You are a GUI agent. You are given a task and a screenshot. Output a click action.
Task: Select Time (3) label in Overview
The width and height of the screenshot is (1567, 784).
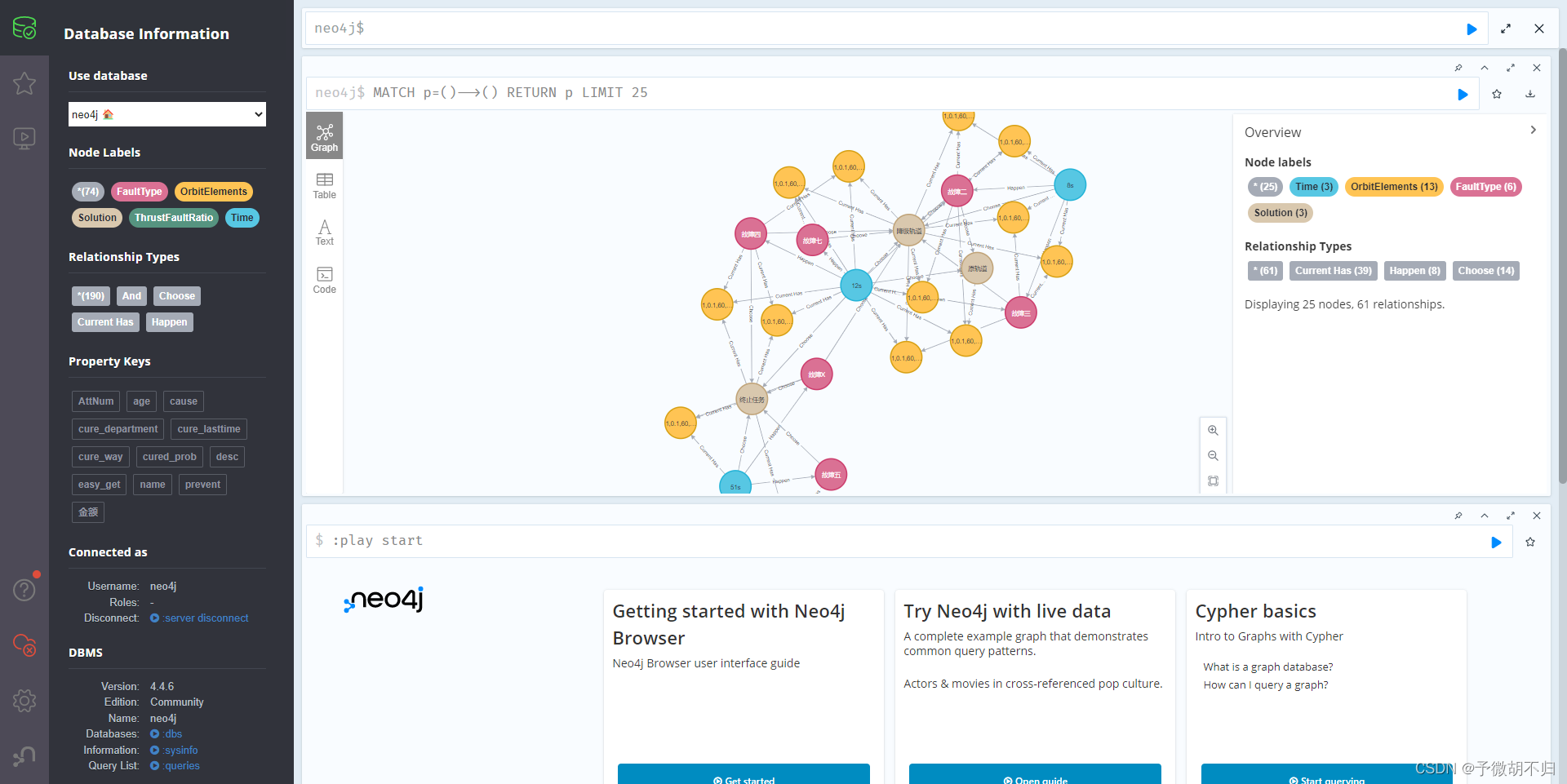pos(1313,187)
